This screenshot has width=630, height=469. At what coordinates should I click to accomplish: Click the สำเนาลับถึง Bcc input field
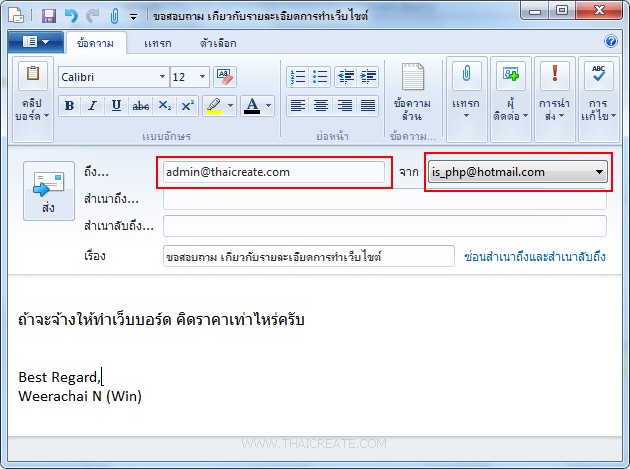pos(385,226)
